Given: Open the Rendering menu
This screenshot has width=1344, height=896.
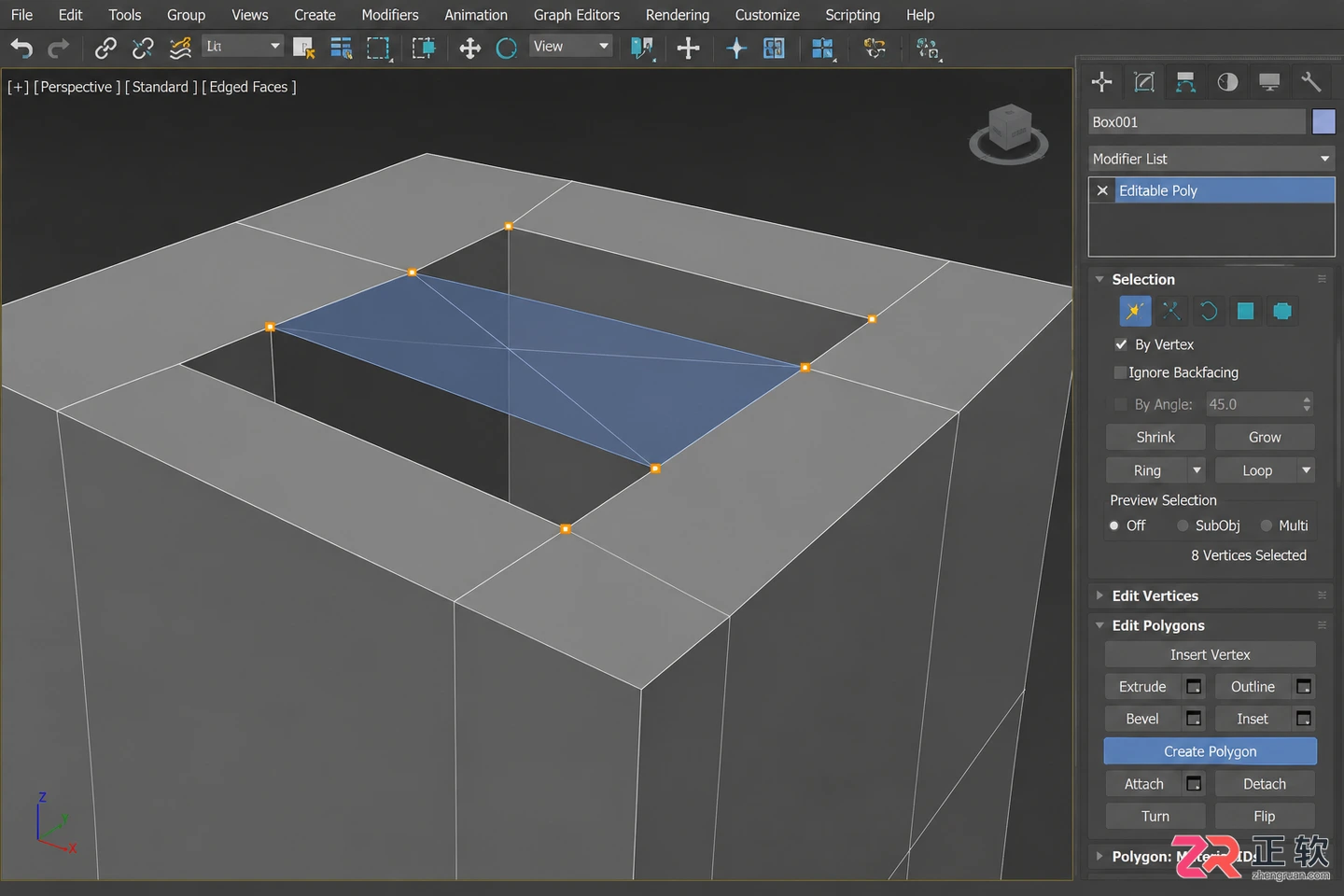Looking at the screenshot, I should click(678, 15).
